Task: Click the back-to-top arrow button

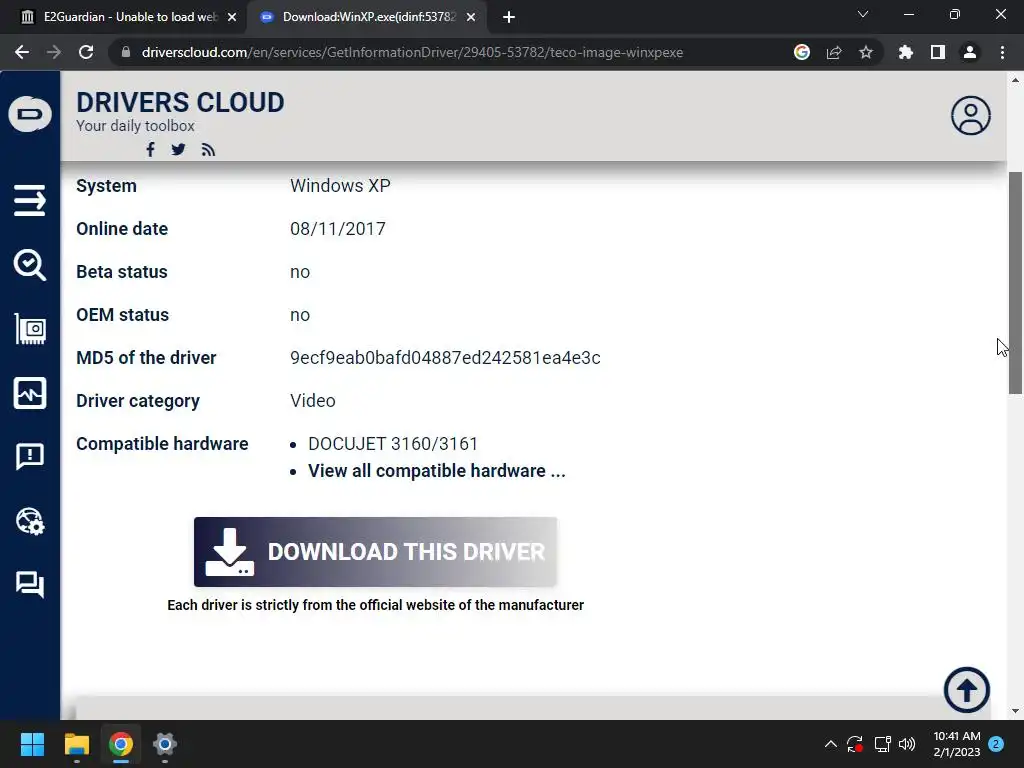Action: click(967, 690)
